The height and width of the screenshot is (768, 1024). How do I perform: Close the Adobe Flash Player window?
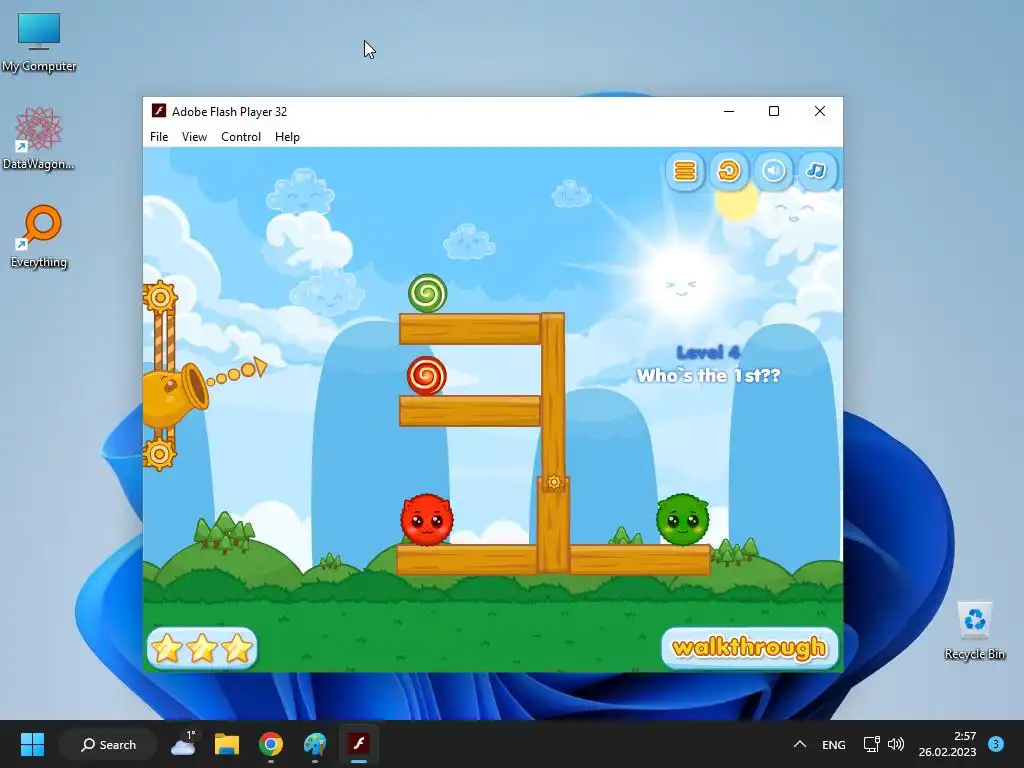[x=820, y=111]
